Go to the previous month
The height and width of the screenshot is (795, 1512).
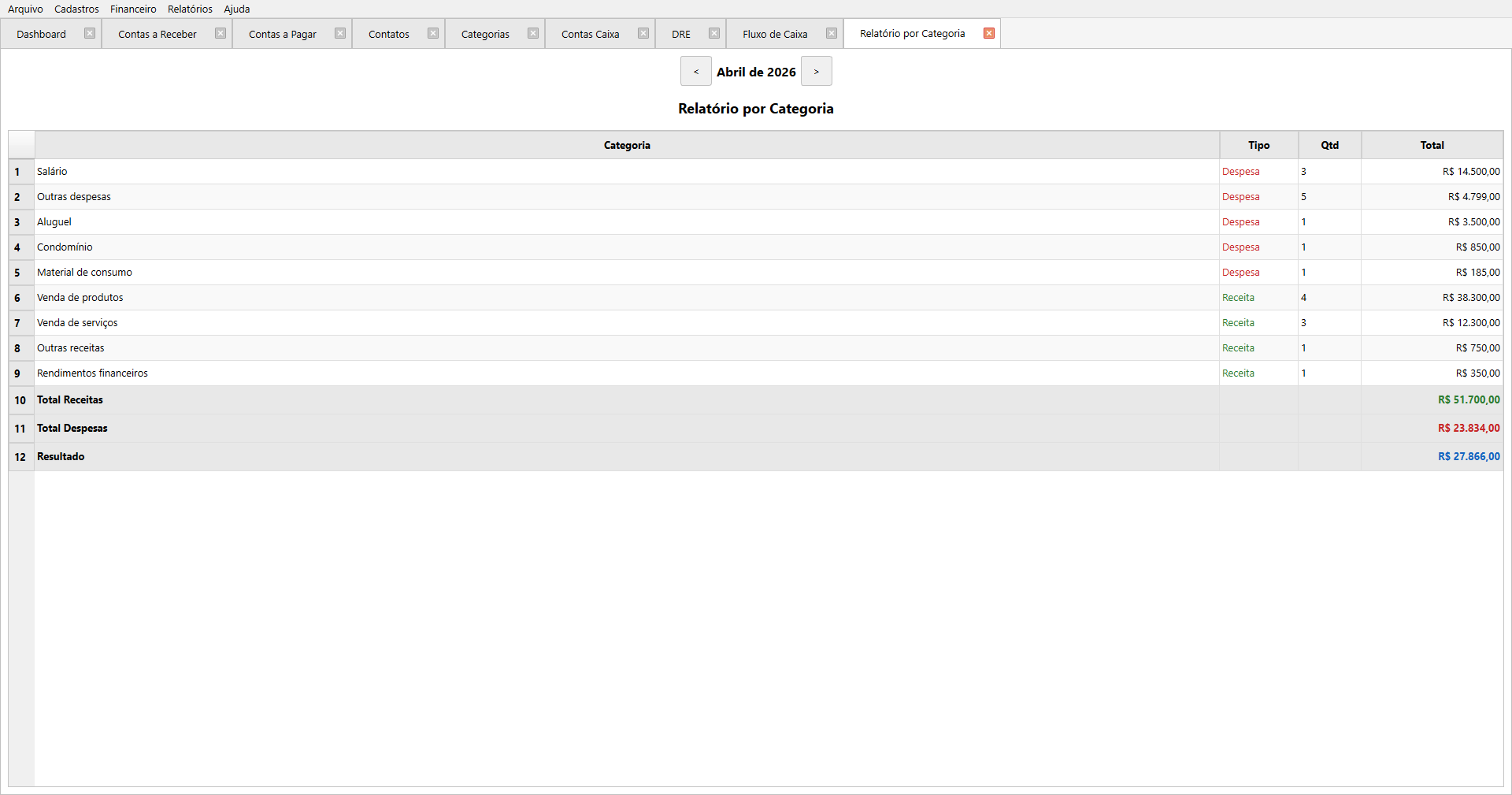(x=695, y=72)
